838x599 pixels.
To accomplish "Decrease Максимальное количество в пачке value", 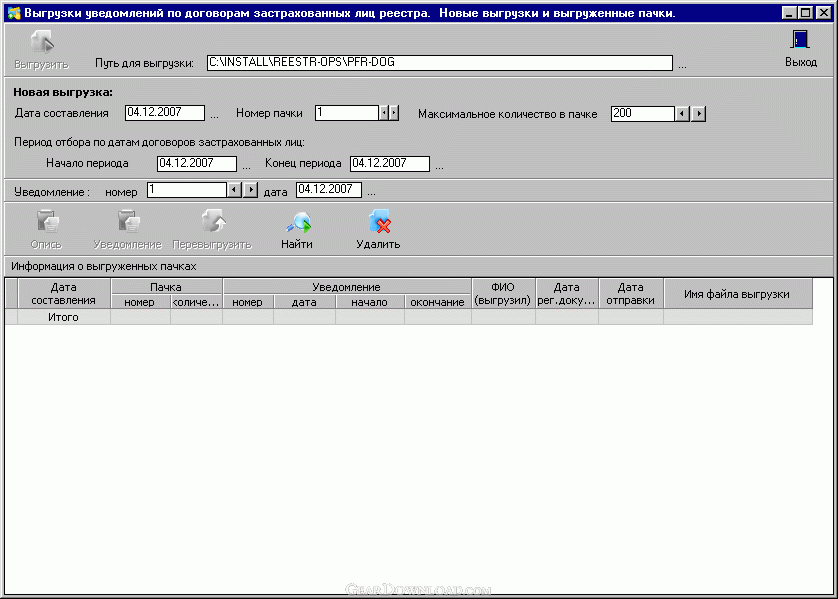I will tap(682, 113).
